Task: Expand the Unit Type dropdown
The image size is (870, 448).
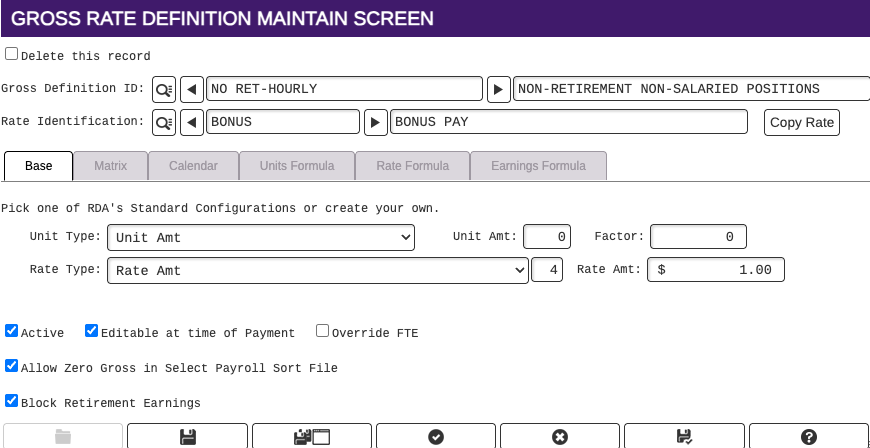Action: pyautogui.click(x=261, y=238)
